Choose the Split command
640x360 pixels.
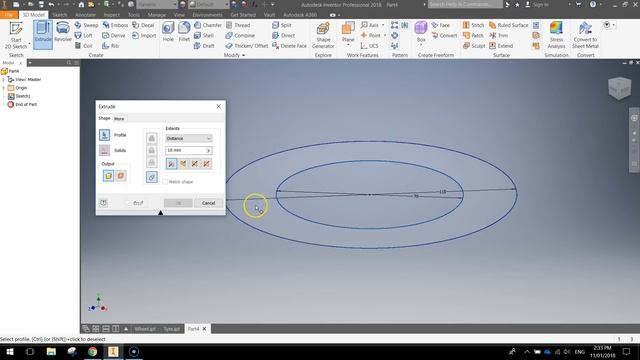coord(282,25)
